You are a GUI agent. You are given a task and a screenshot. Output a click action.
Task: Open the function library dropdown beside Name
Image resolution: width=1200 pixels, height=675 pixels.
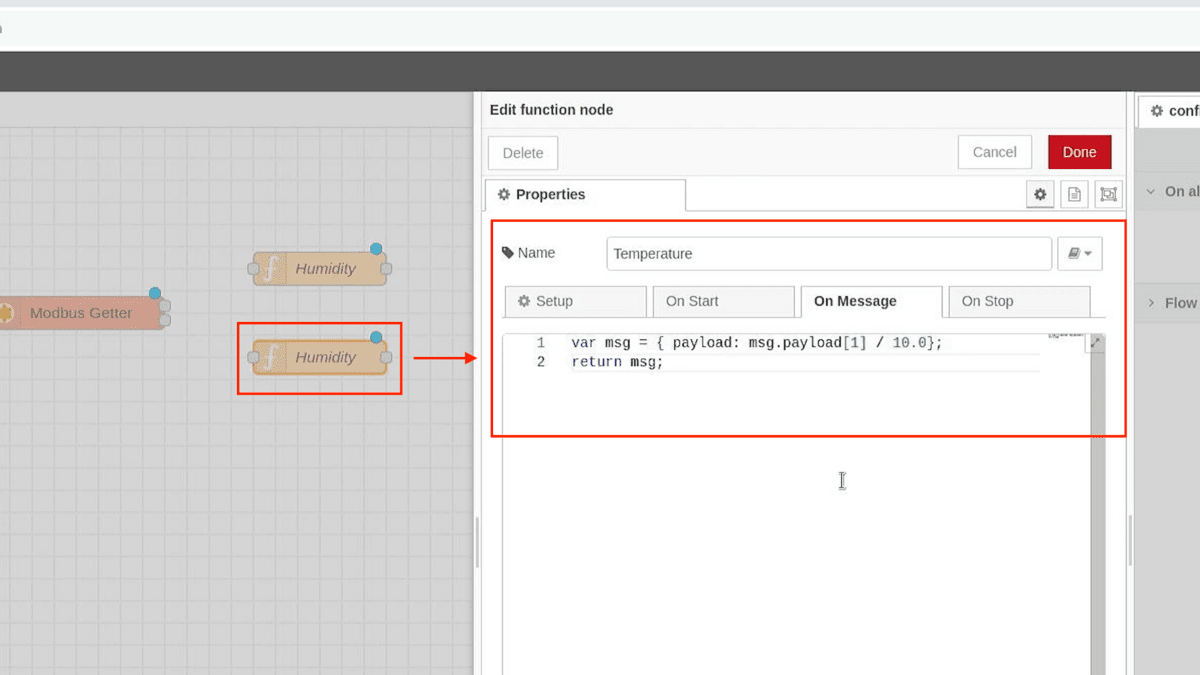tap(1079, 254)
